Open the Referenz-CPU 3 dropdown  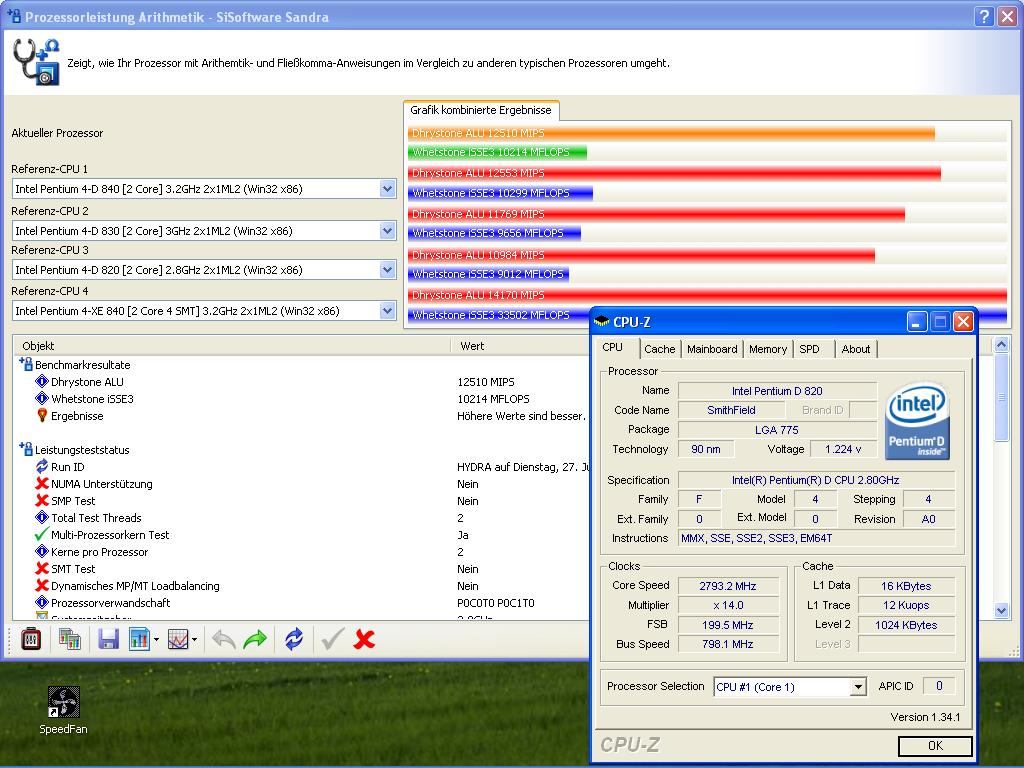pos(387,270)
